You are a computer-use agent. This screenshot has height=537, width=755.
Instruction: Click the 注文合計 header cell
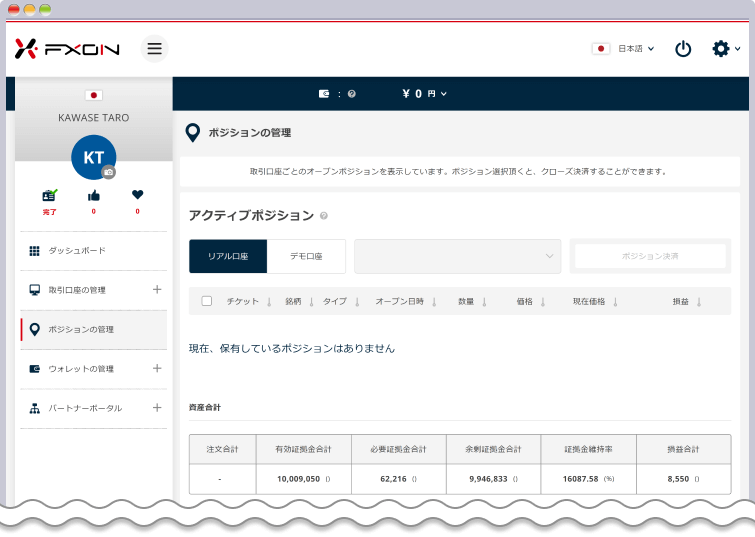click(222, 449)
